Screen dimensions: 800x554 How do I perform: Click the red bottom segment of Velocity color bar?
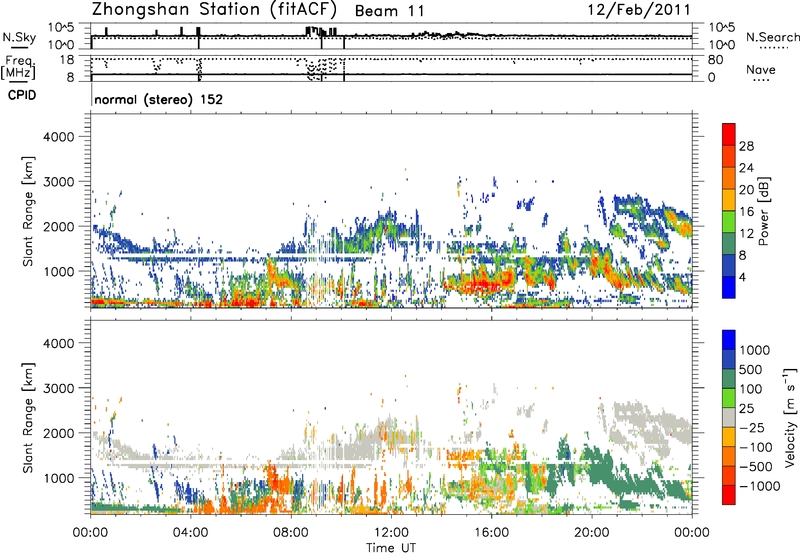729,495
